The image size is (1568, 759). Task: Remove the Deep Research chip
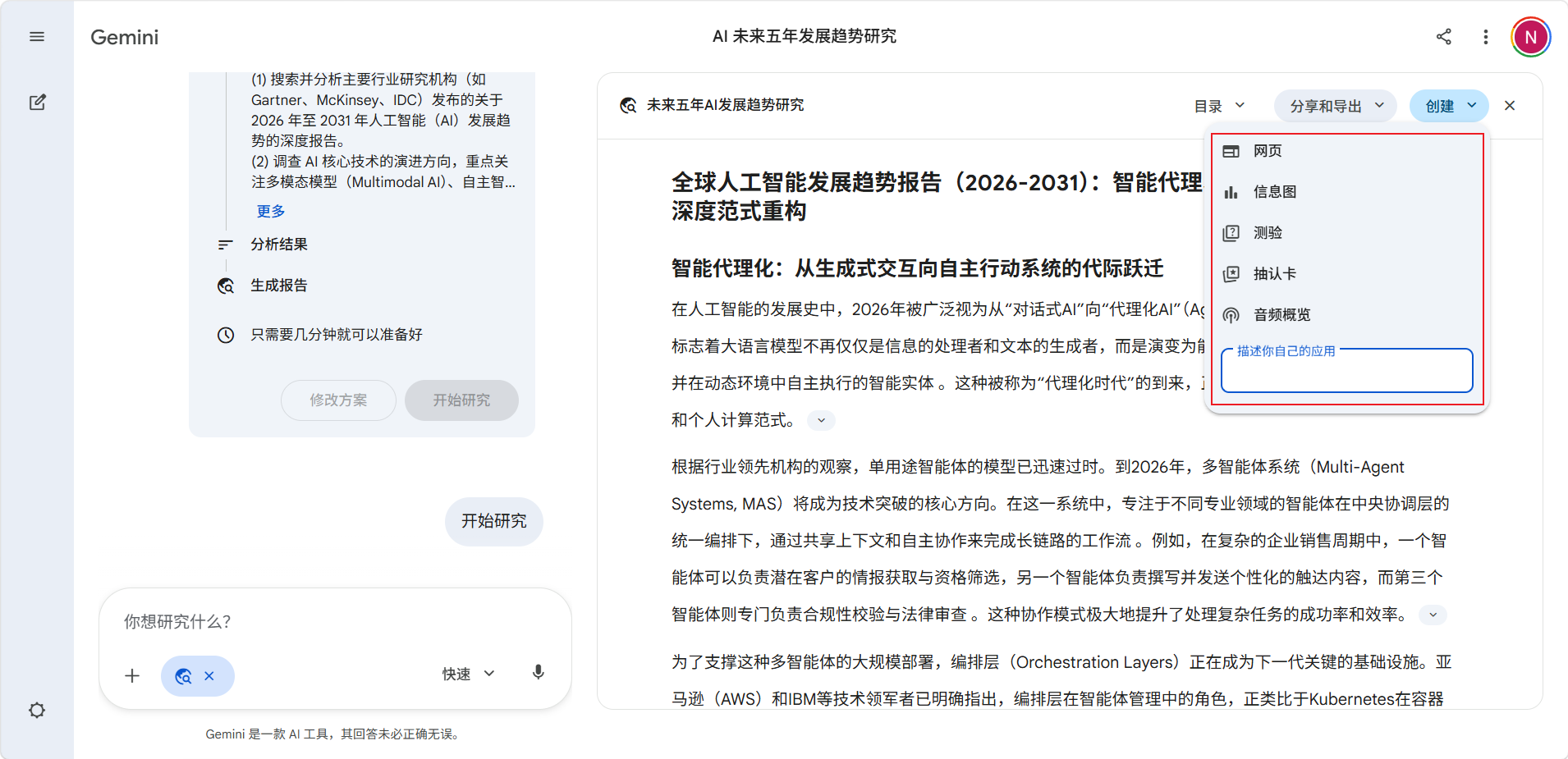(x=209, y=675)
